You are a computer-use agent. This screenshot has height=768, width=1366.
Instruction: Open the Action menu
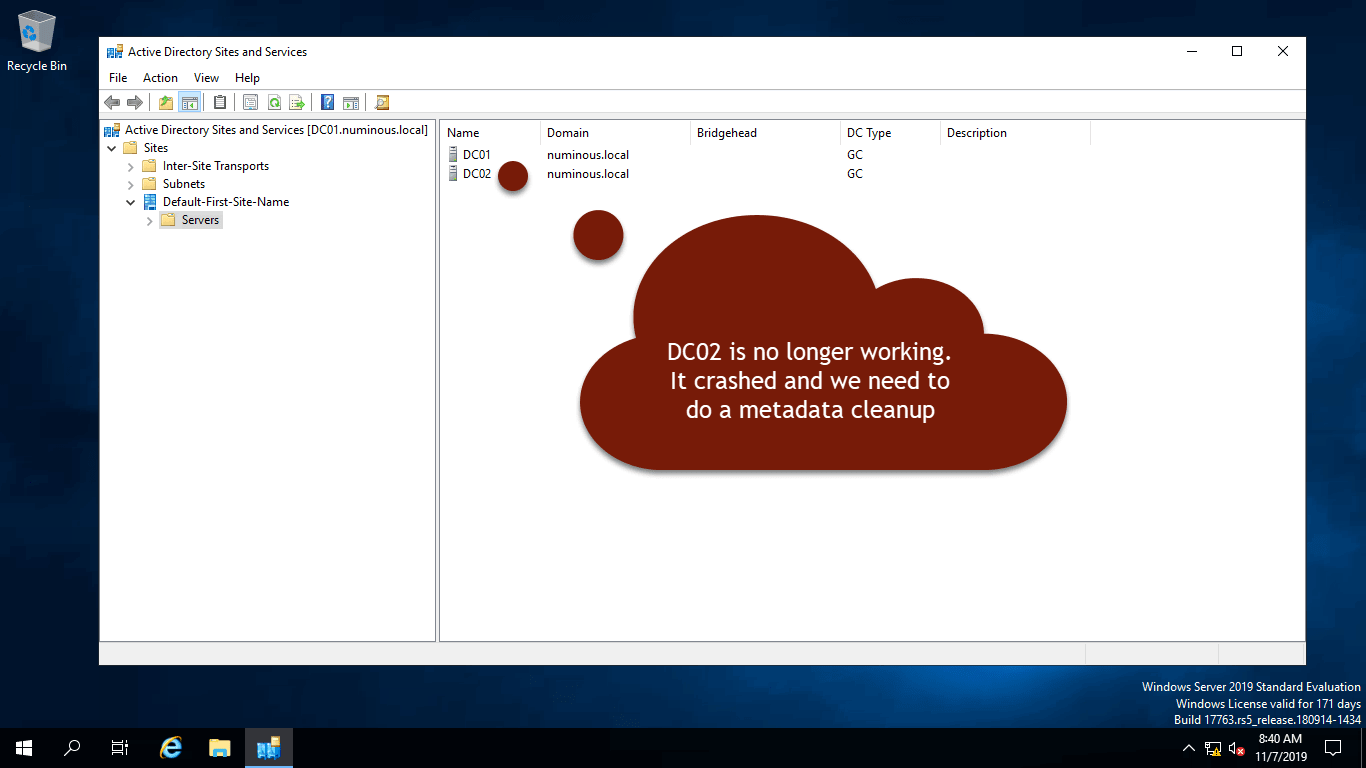click(160, 78)
